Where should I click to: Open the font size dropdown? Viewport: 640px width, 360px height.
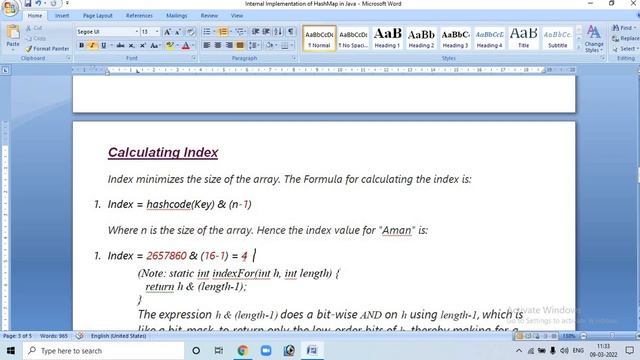pos(157,32)
